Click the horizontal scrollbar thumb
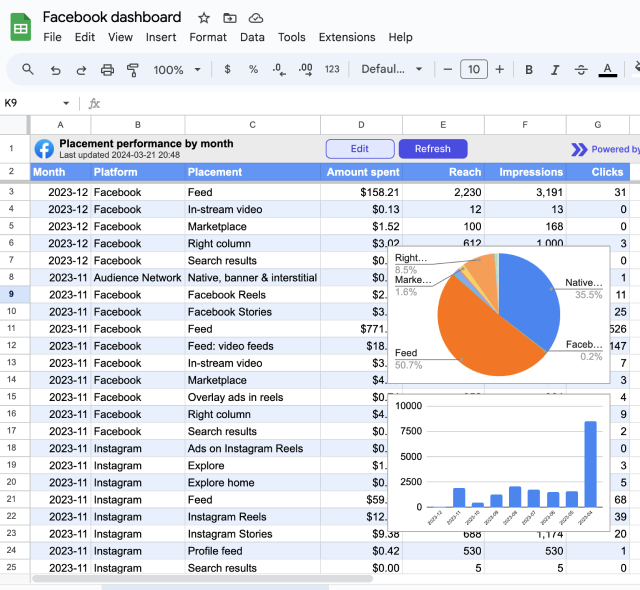This screenshot has height=590, width=640. click(x=202, y=579)
